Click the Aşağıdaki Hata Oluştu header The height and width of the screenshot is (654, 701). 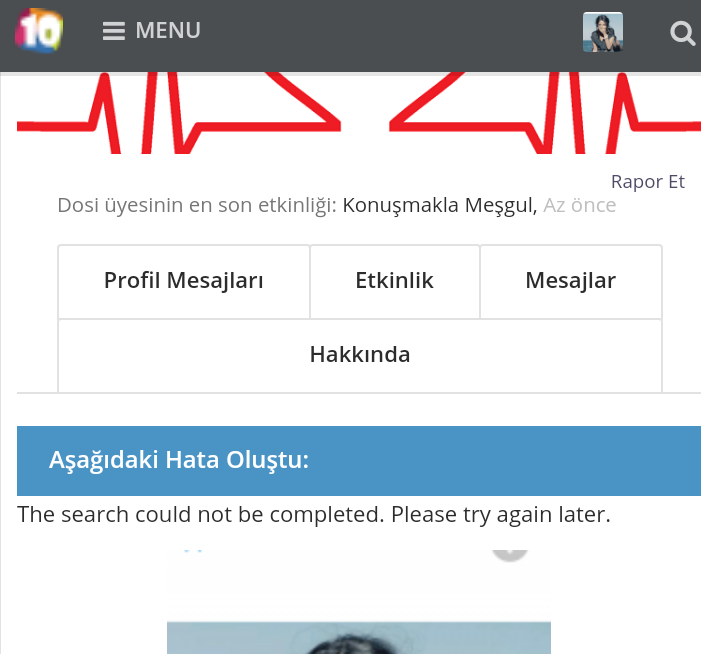click(x=179, y=460)
